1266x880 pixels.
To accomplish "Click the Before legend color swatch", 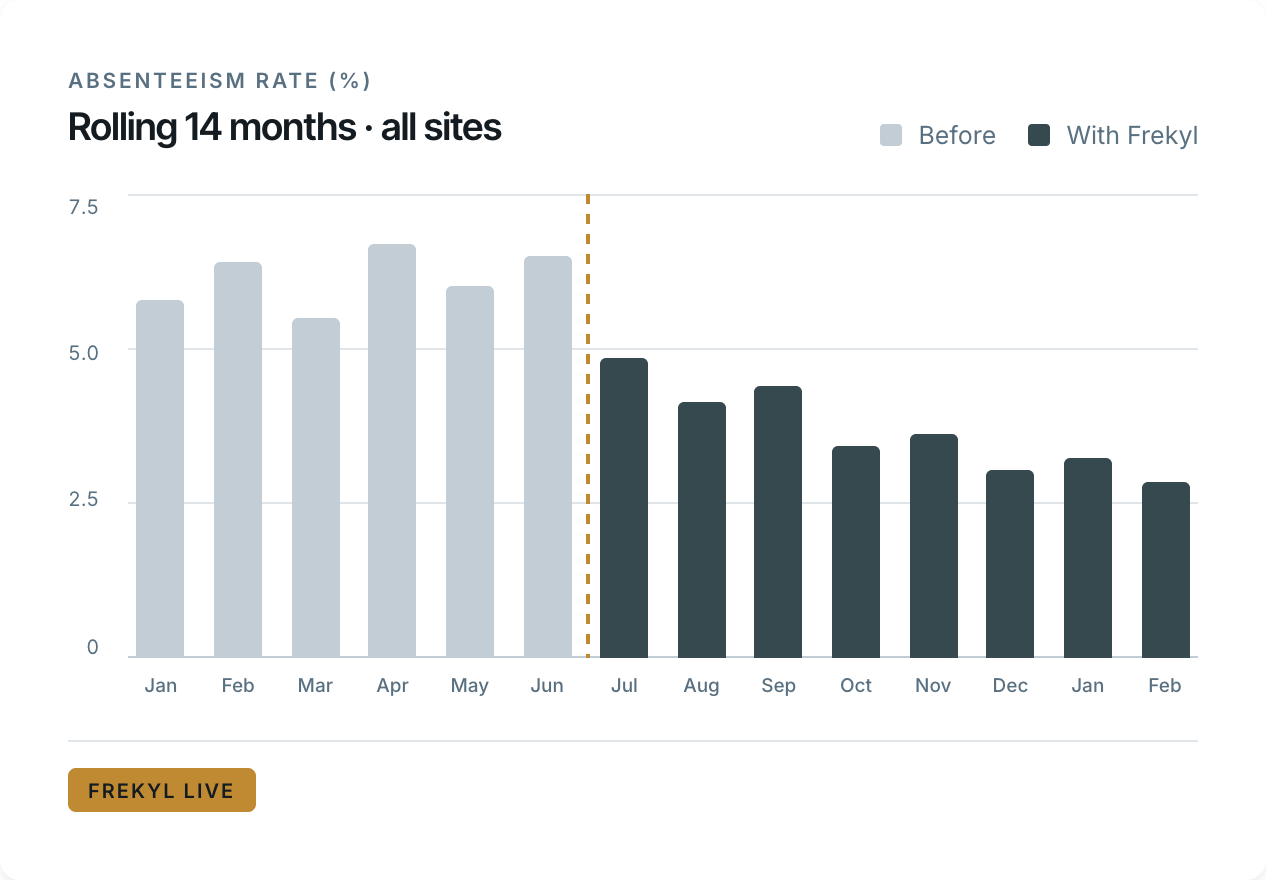I will (891, 135).
